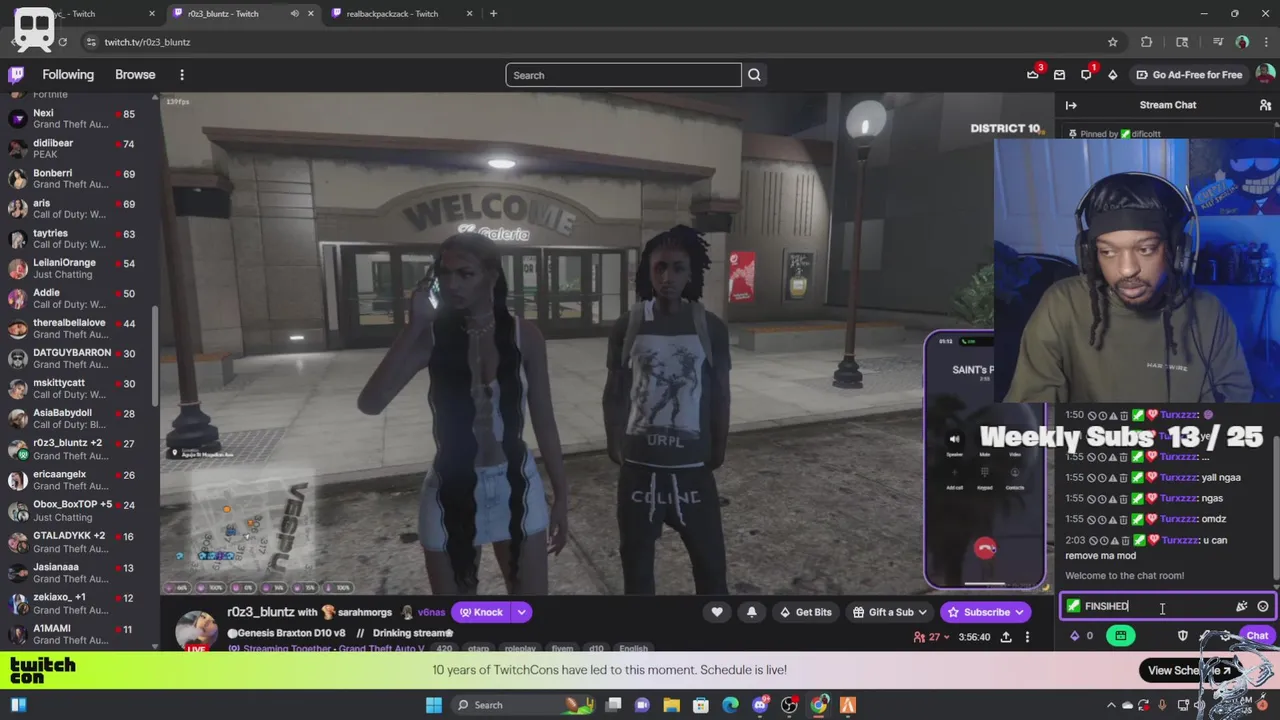Click the english stream tag
The width and height of the screenshot is (1280, 720).
633,649
